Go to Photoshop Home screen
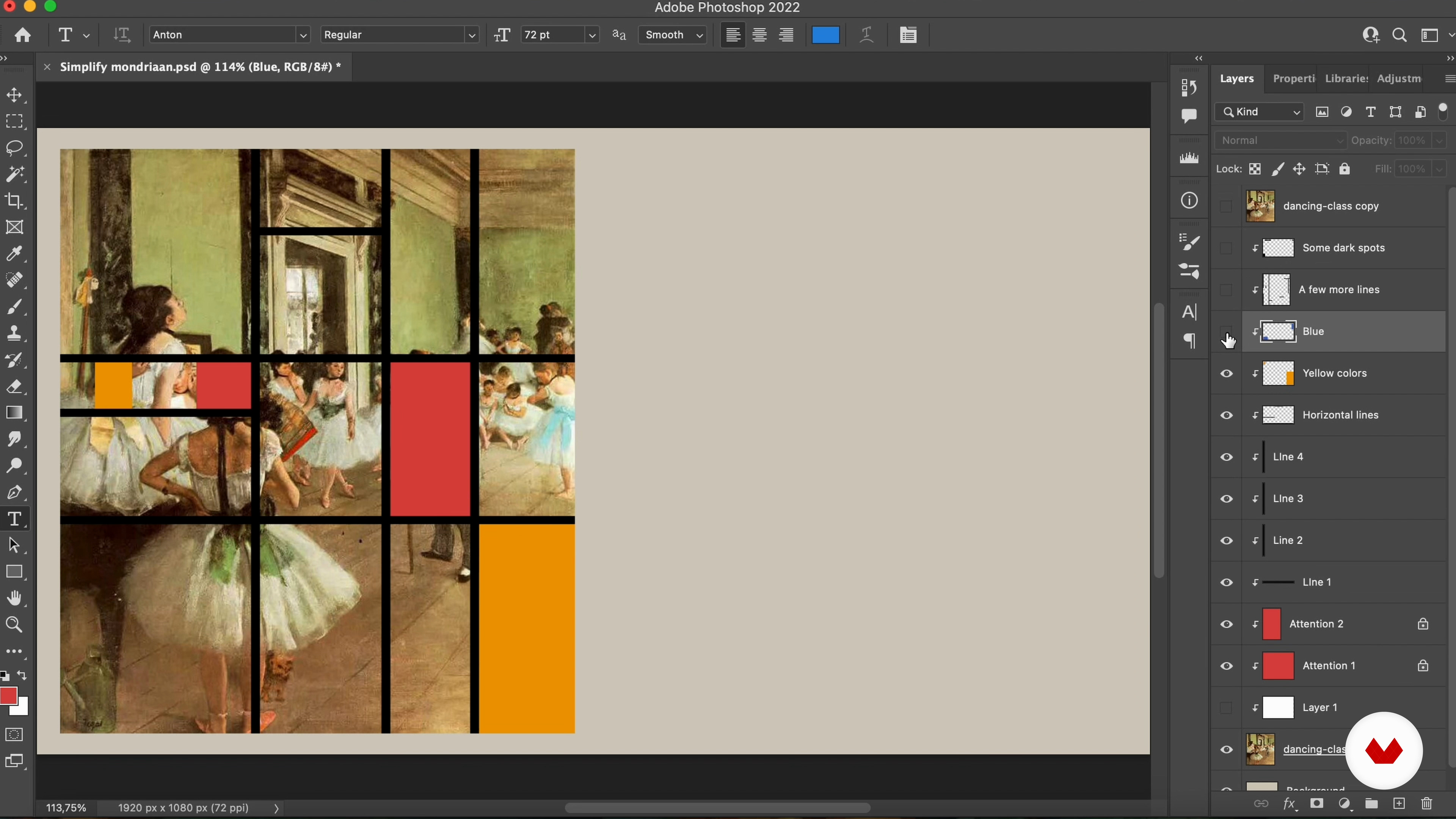The image size is (1456, 819). point(23,35)
